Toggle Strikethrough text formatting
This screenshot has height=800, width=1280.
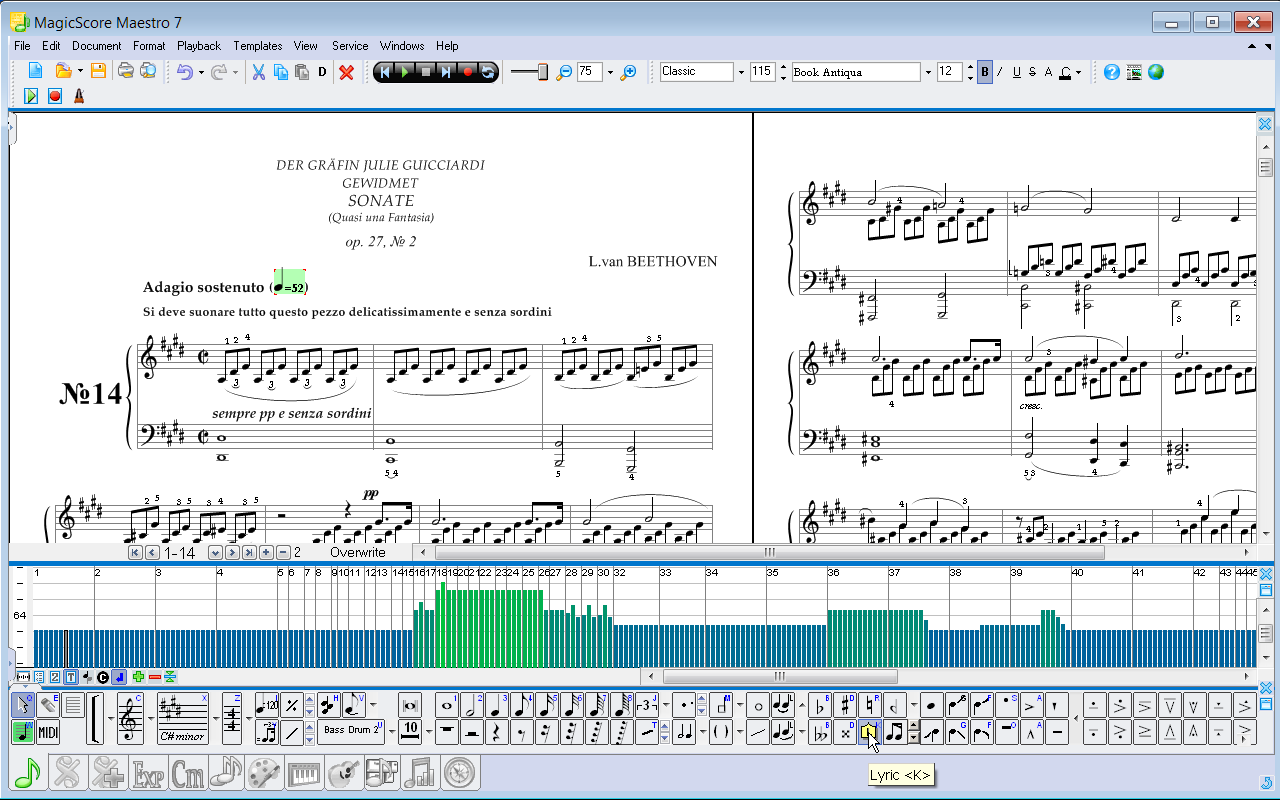[1032, 72]
